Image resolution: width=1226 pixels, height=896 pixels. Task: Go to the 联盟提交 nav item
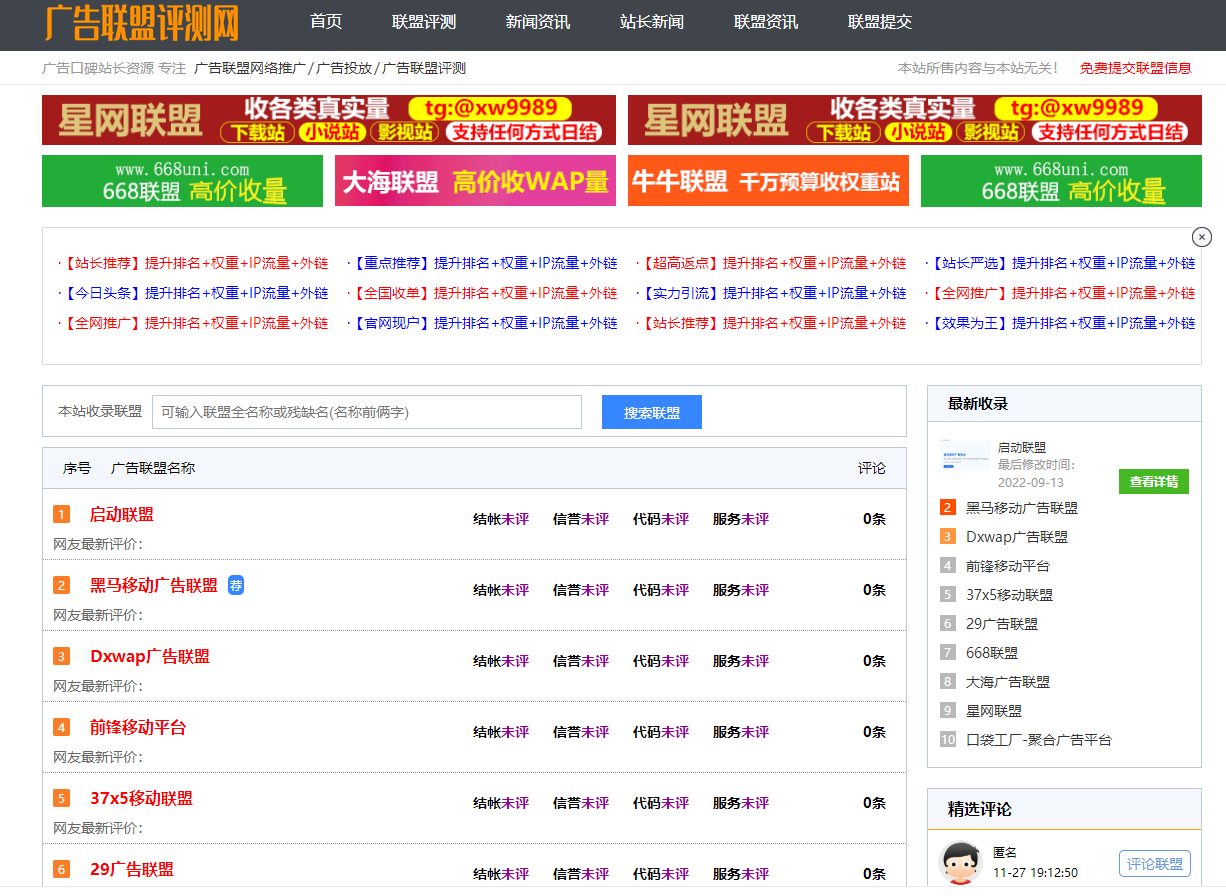880,22
